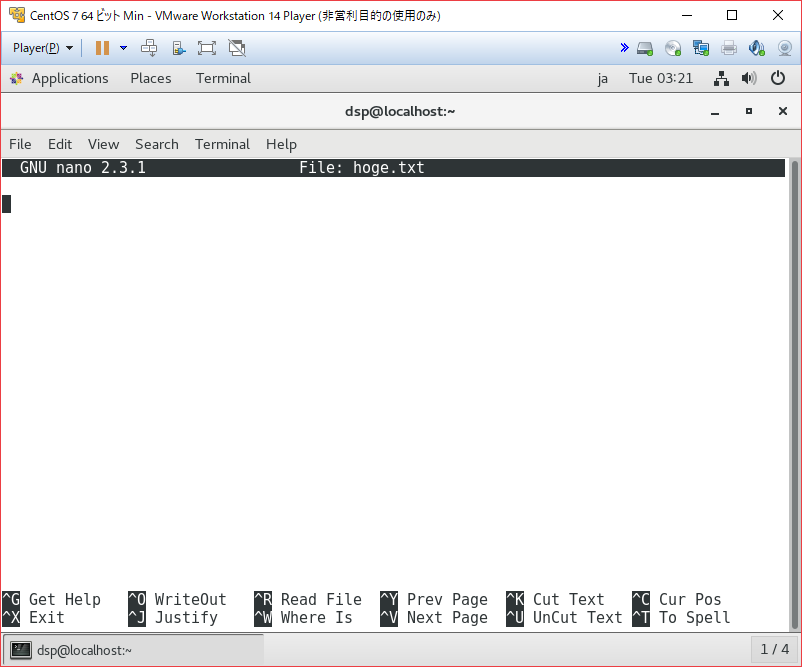Open the Places menu
This screenshot has width=802, height=667.
click(x=151, y=78)
